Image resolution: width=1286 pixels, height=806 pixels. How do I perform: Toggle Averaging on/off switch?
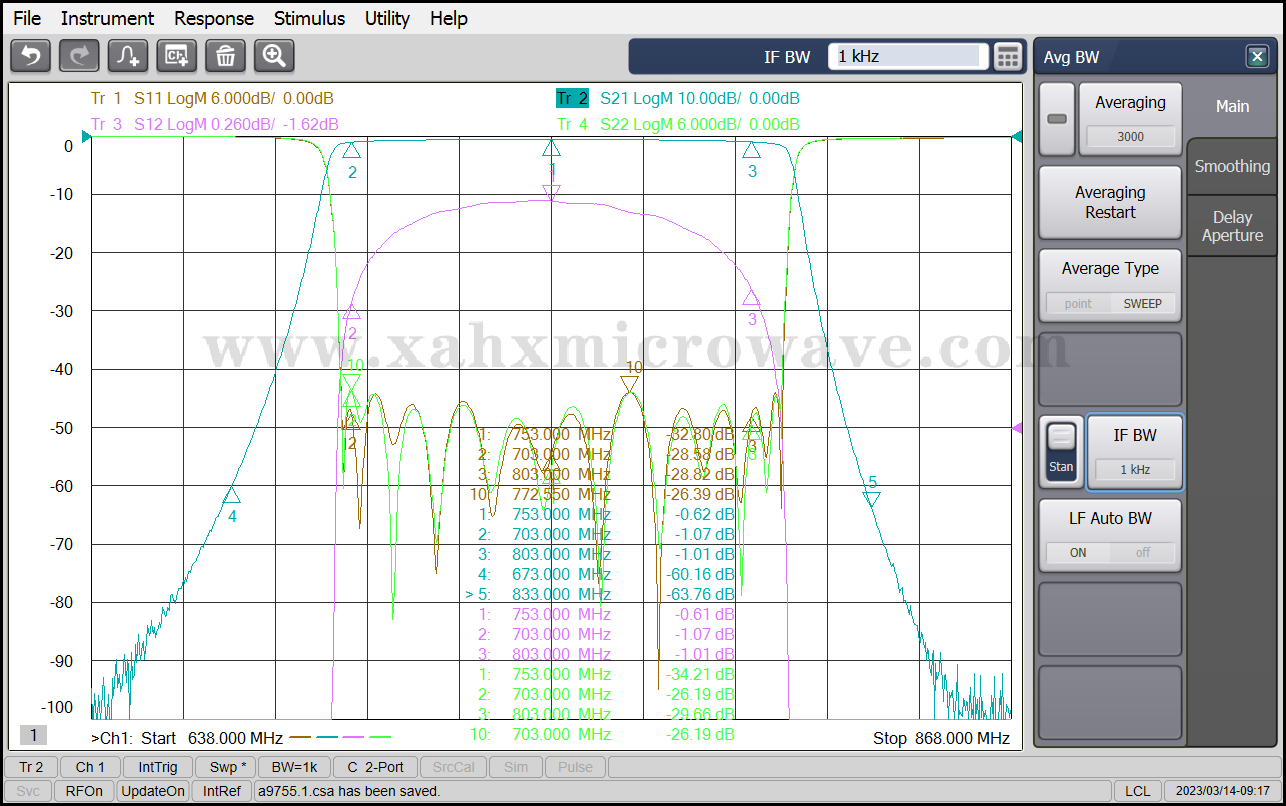pyautogui.click(x=1056, y=119)
